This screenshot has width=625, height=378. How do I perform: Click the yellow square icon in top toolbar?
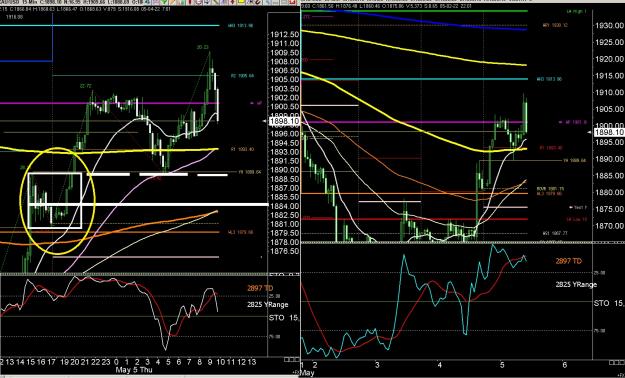click(241, 2)
